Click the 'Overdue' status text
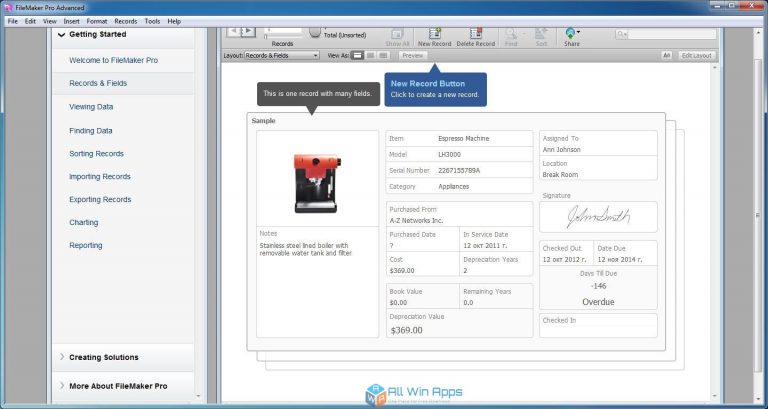The height and width of the screenshot is (409, 768). 598,302
